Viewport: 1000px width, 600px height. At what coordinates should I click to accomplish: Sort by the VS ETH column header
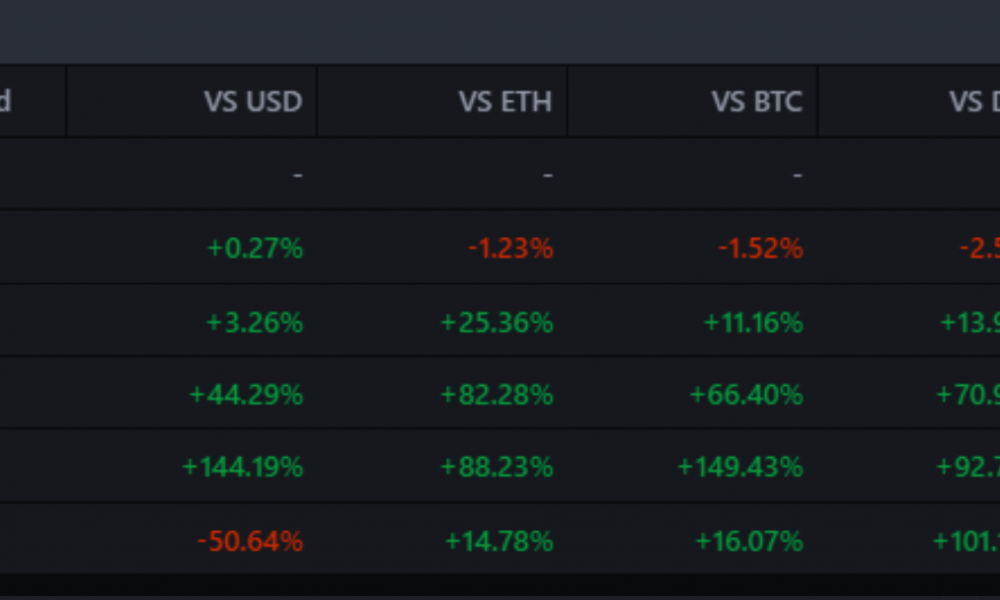coord(505,101)
